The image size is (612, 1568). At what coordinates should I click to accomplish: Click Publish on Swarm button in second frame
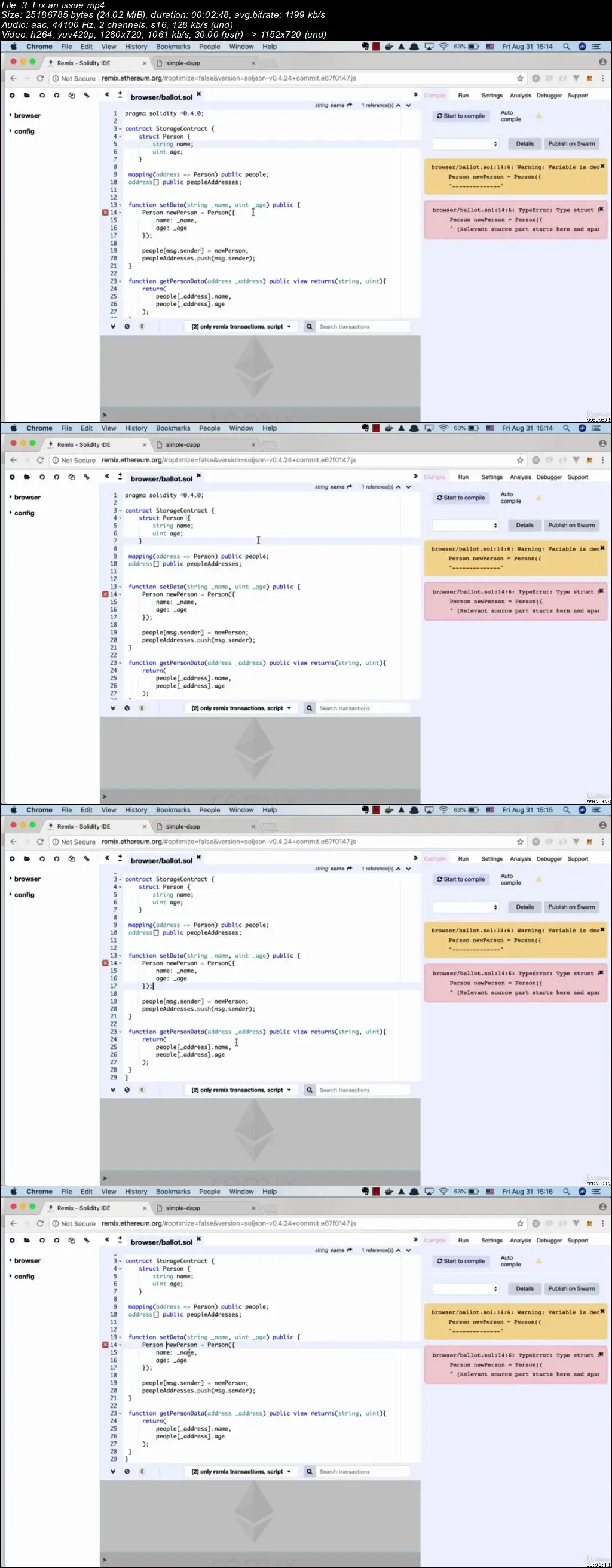pyautogui.click(x=571, y=525)
